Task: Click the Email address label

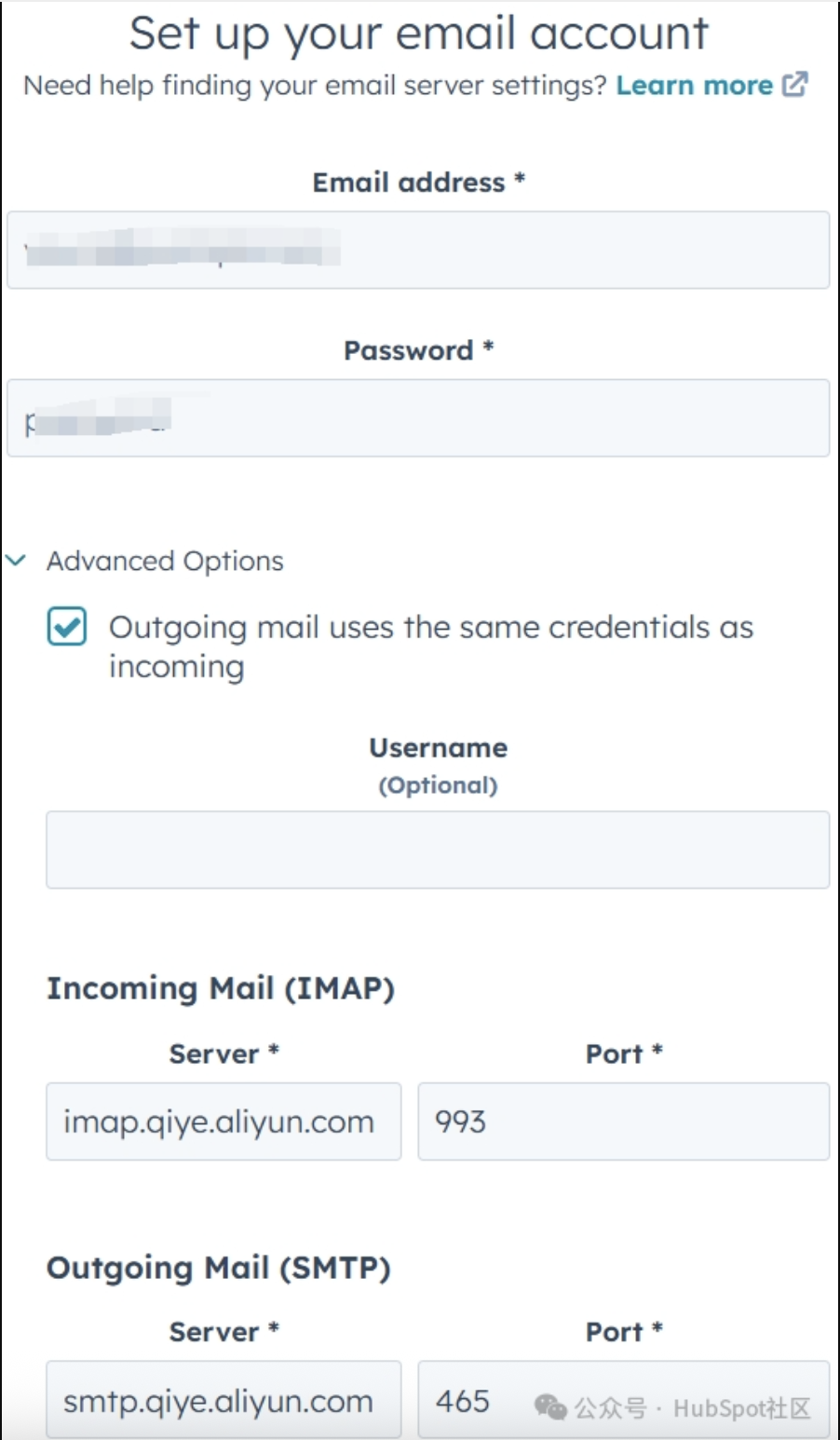Action: coord(419,182)
